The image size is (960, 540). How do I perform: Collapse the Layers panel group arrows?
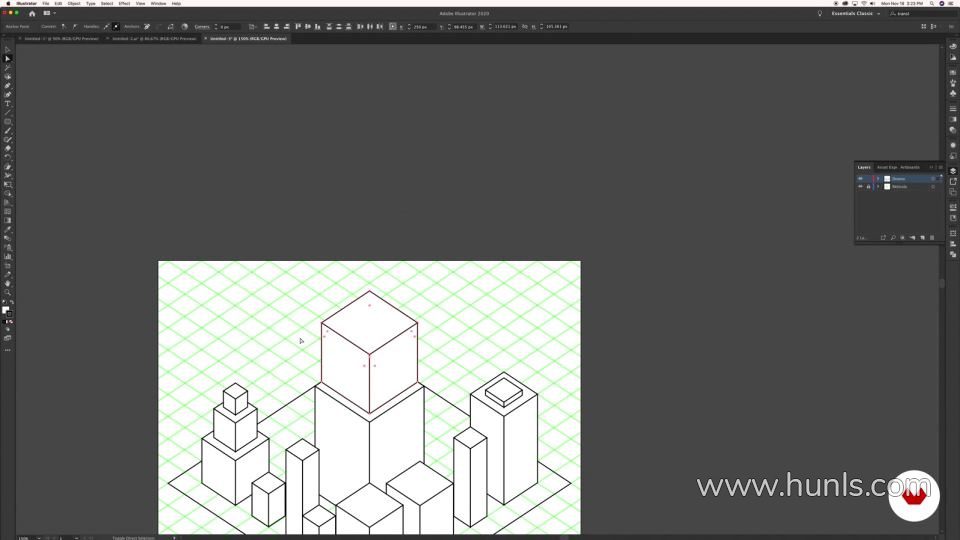pyautogui.click(x=931, y=167)
